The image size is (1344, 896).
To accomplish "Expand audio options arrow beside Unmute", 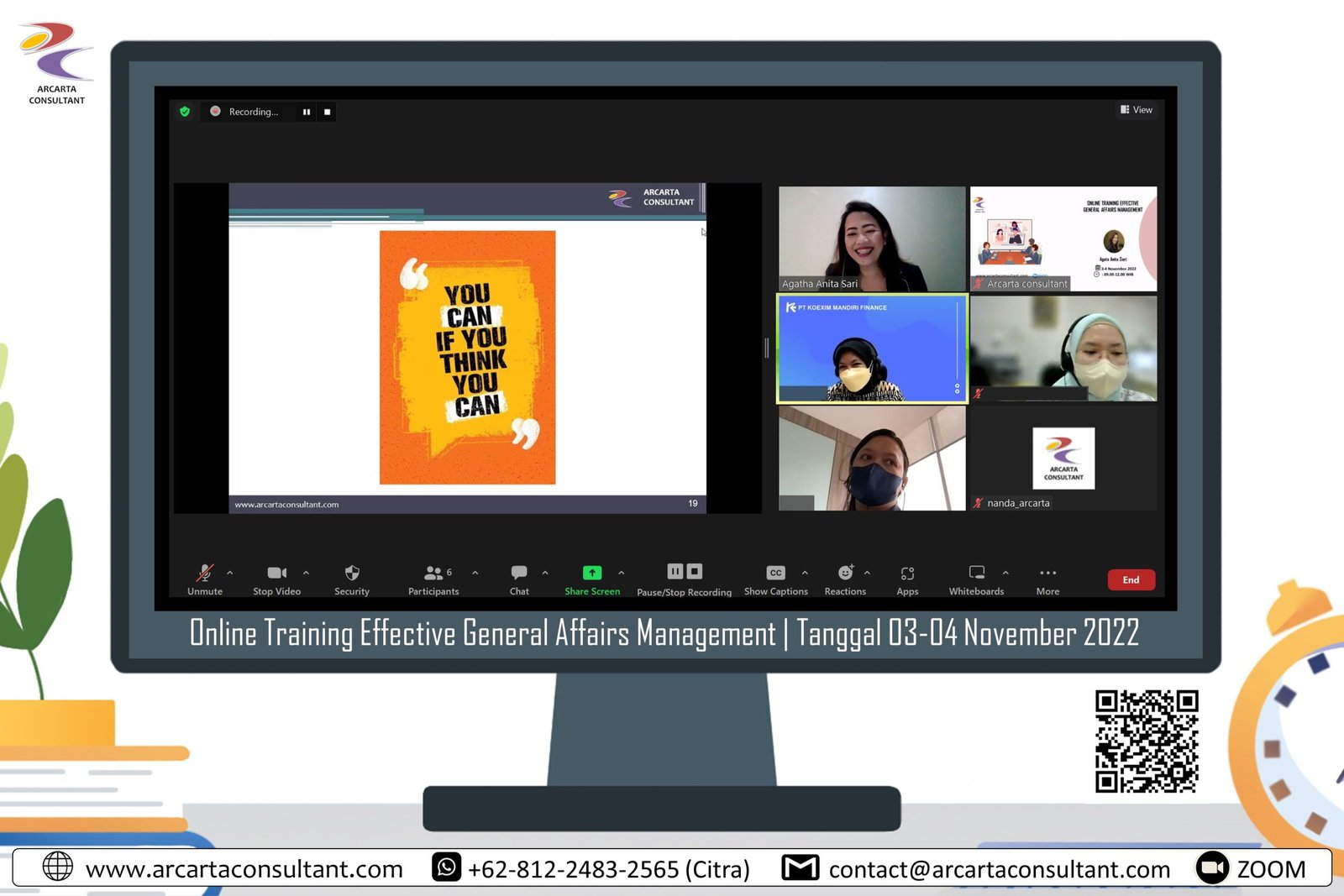I will (230, 574).
